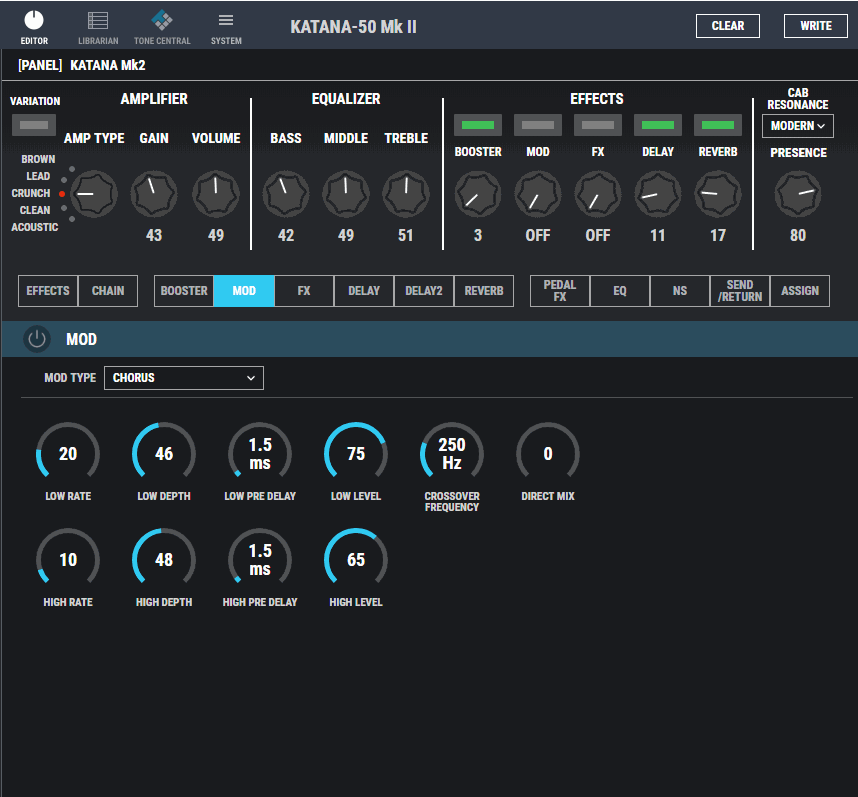Enable the FX effect switch

point(598,125)
